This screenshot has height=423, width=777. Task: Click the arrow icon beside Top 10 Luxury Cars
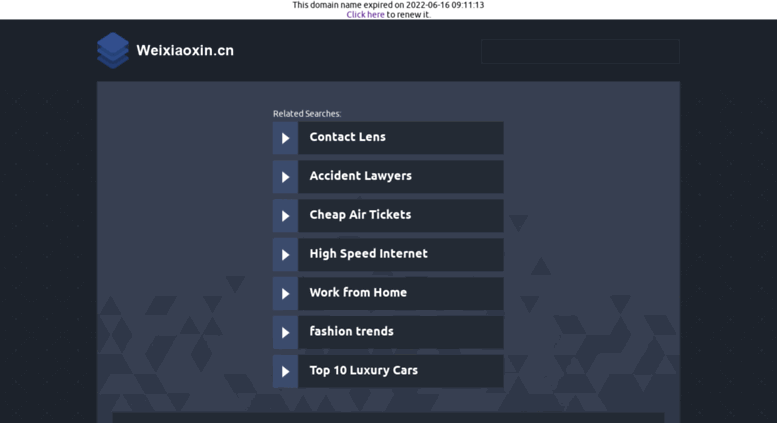[x=285, y=371]
